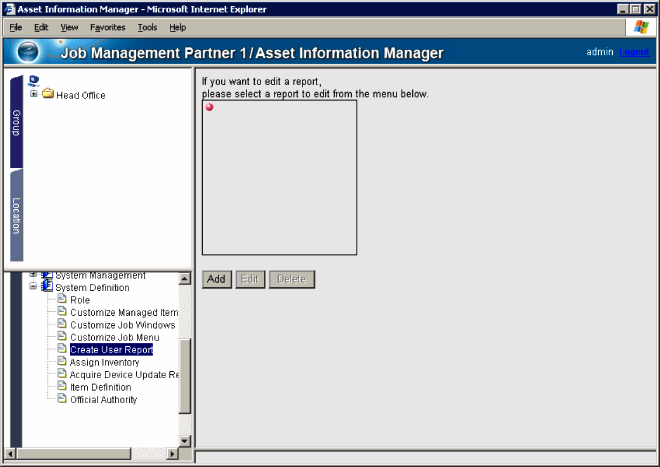Click the red ball icon in report list

[209, 107]
